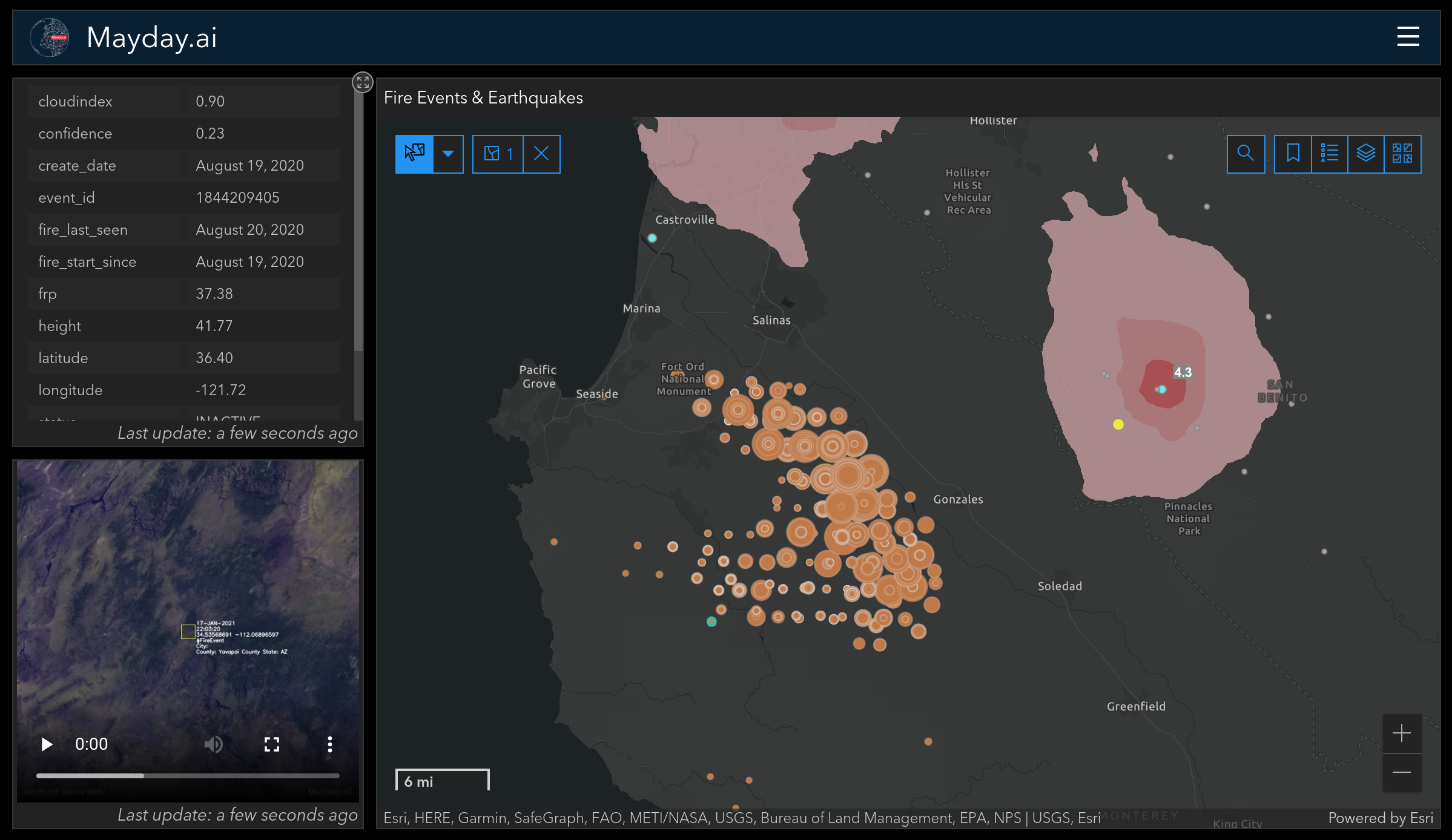Screen dimensions: 1452x840
Task: Click the Soledad map label
Action: tap(1060, 586)
